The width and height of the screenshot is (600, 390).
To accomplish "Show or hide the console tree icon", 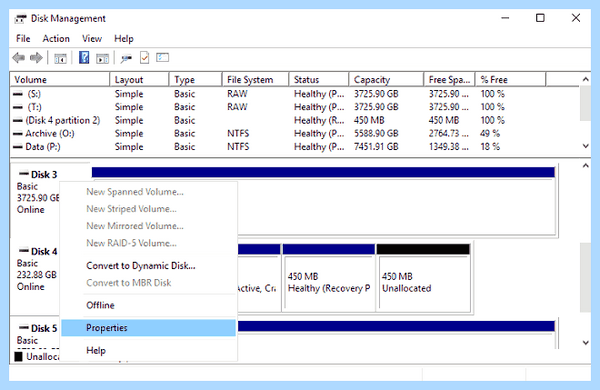I will [x=60, y=59].
